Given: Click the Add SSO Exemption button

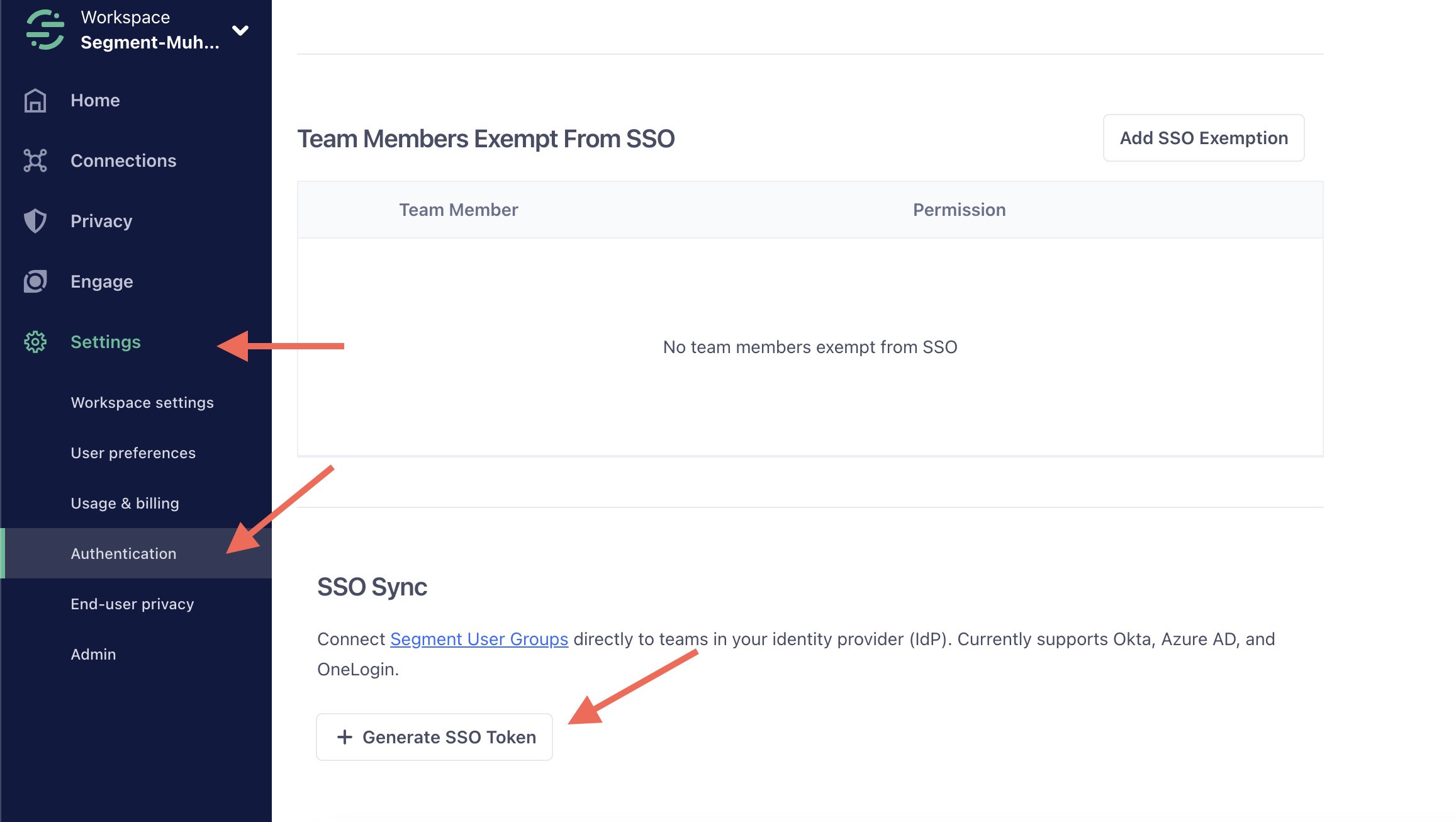Looking at the screenshot, I should (1202, 138).
